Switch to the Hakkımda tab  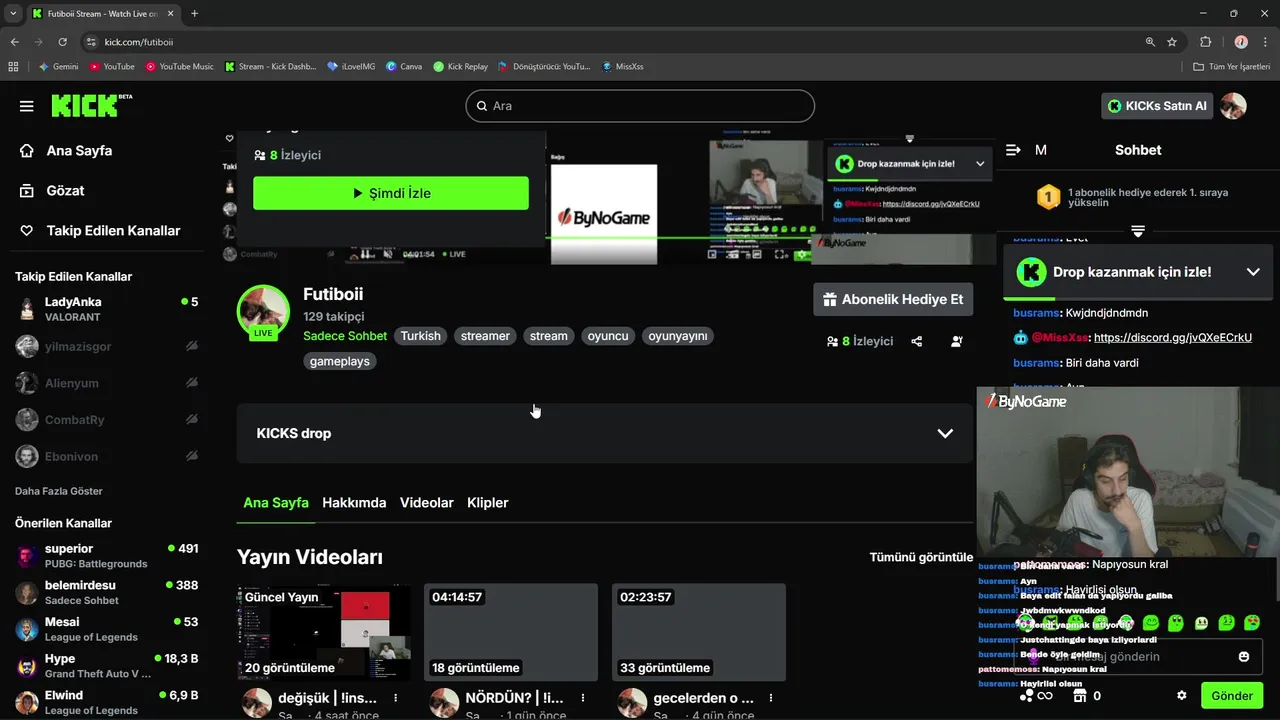click(354, 503)
